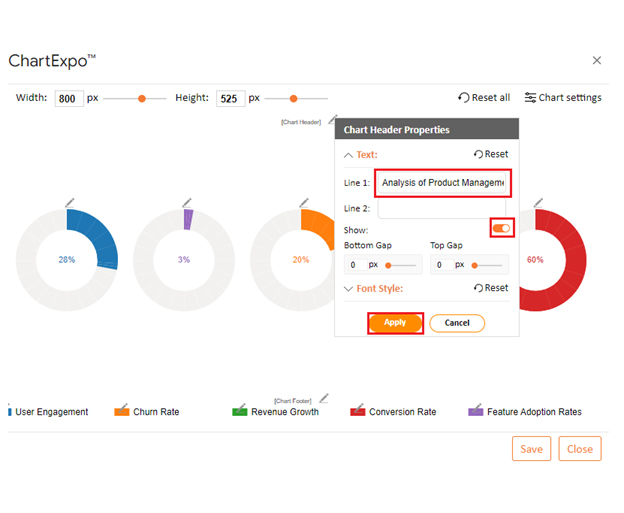
Task: Click Revenue Growth legend color icon
Action: (240, 410)
